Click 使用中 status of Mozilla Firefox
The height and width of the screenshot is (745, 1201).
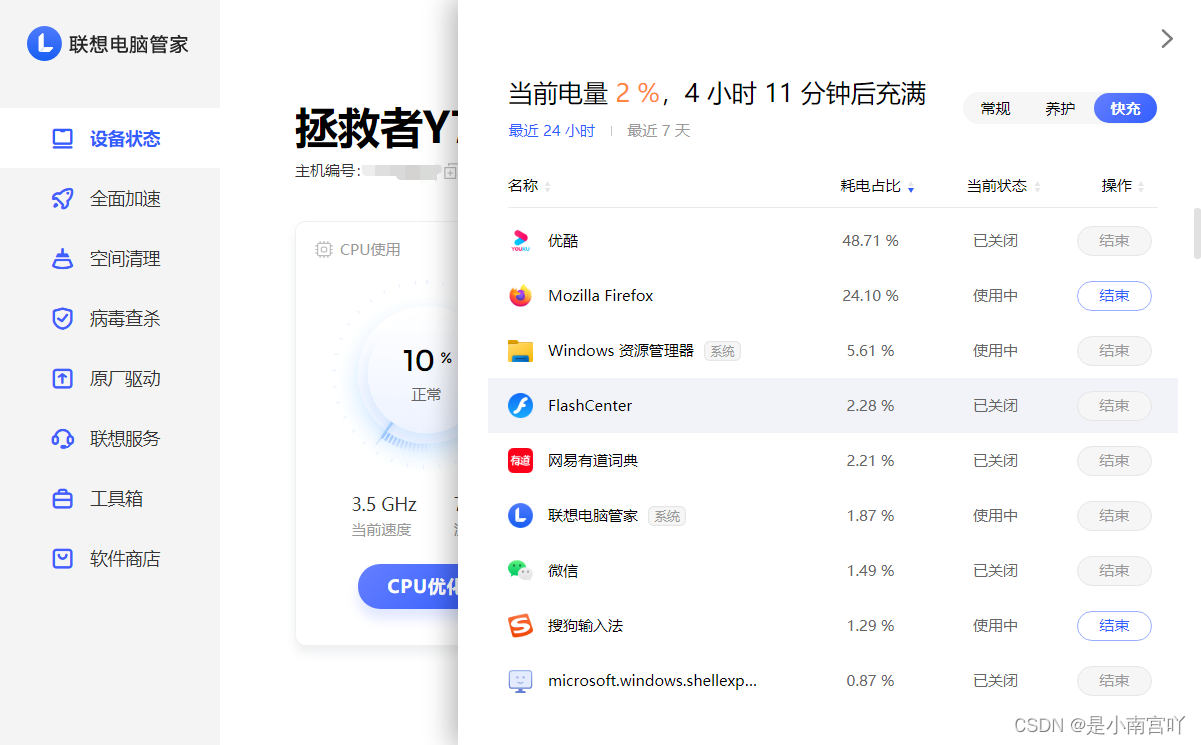click(995, 296)
